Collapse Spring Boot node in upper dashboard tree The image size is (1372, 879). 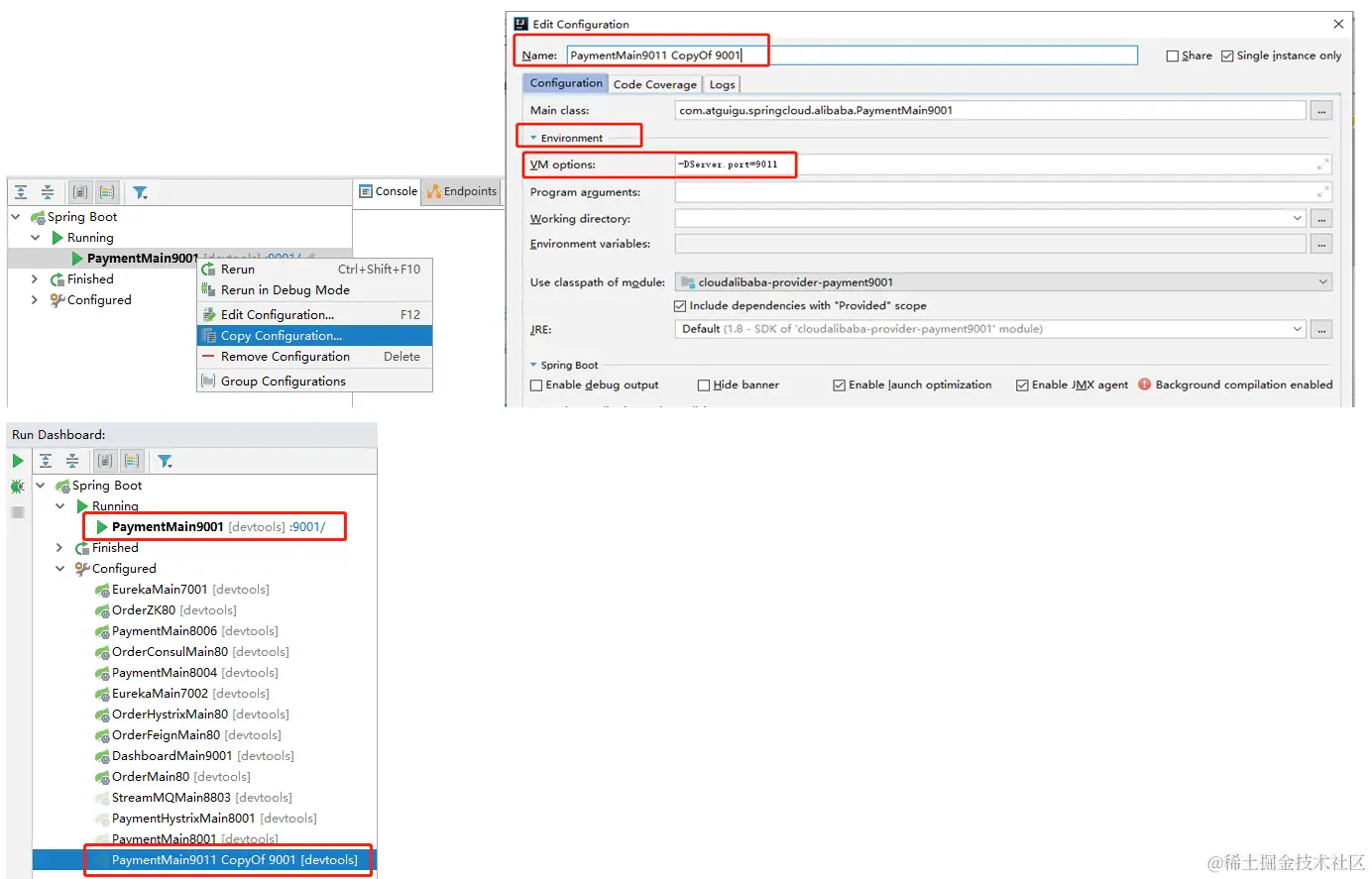16,217
